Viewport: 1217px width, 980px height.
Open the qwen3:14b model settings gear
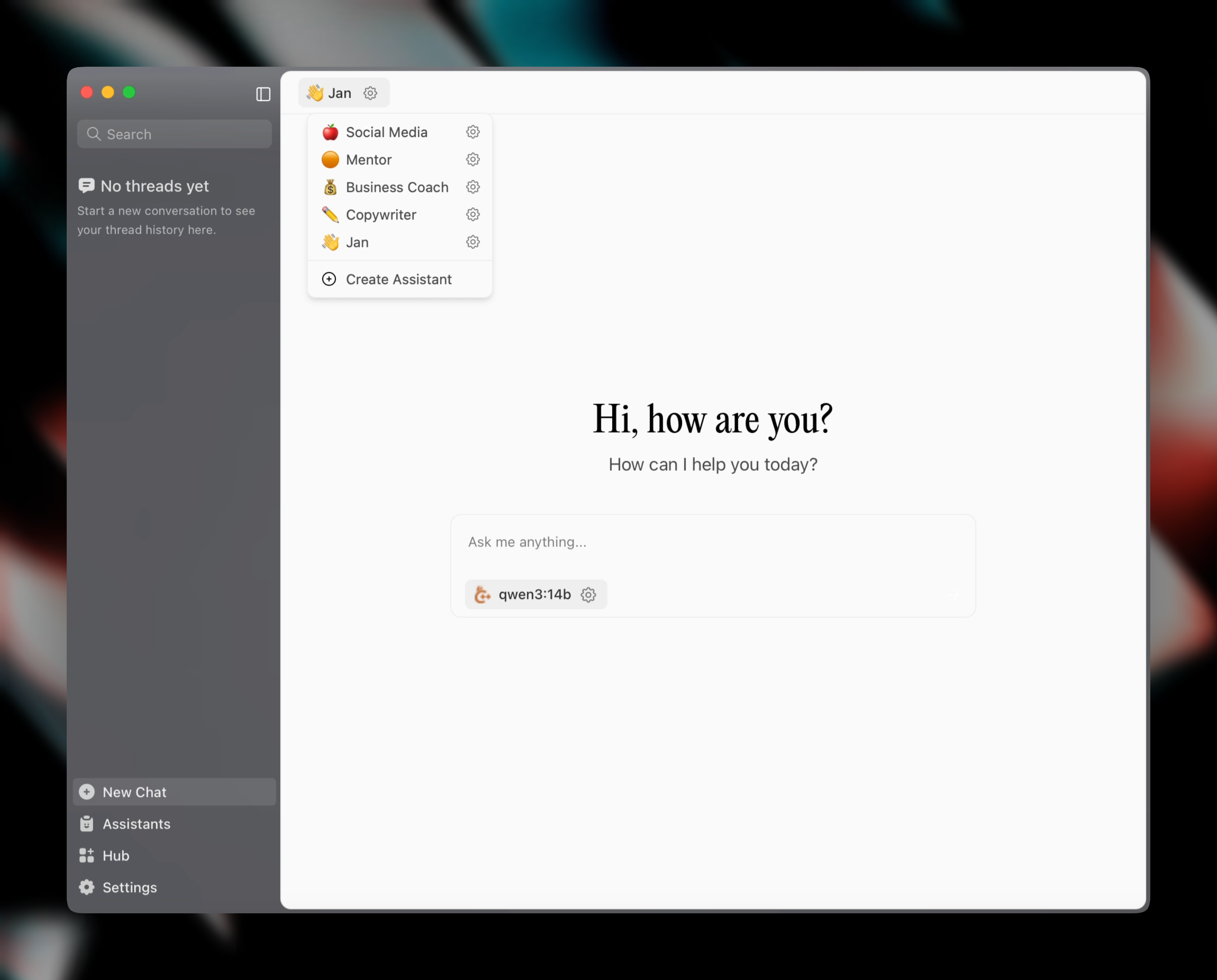pos(589,594)
